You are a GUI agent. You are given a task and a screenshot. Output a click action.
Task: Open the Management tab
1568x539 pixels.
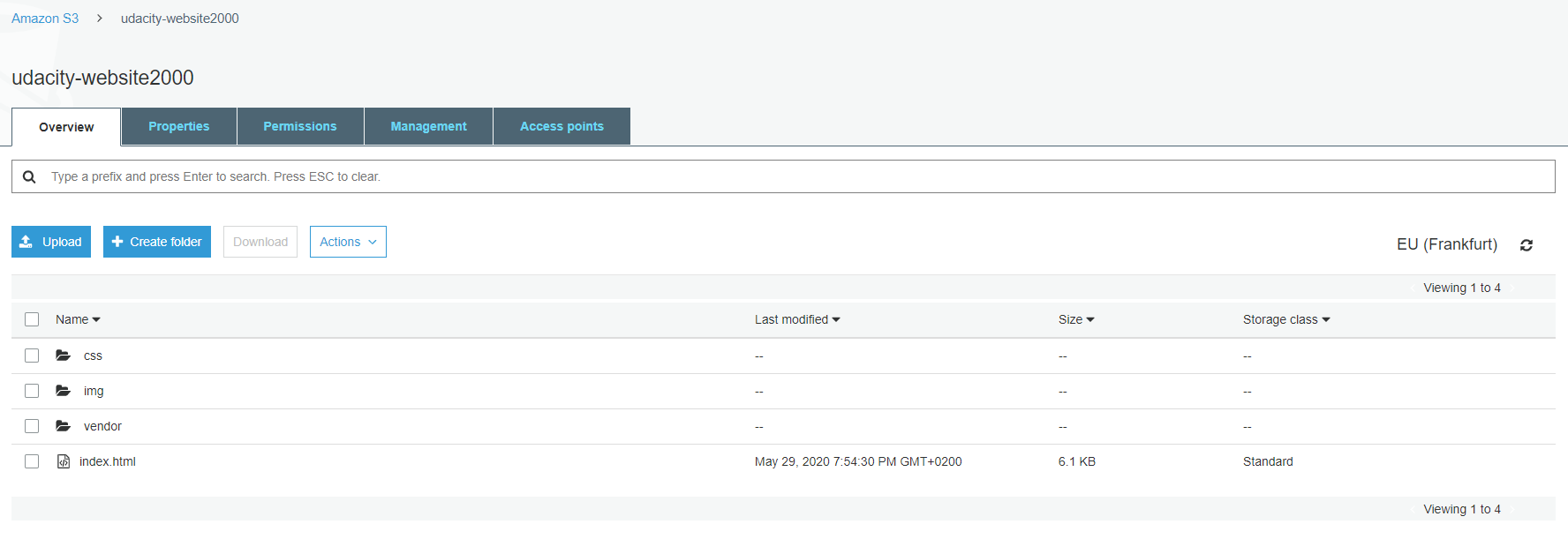(429, 126)
